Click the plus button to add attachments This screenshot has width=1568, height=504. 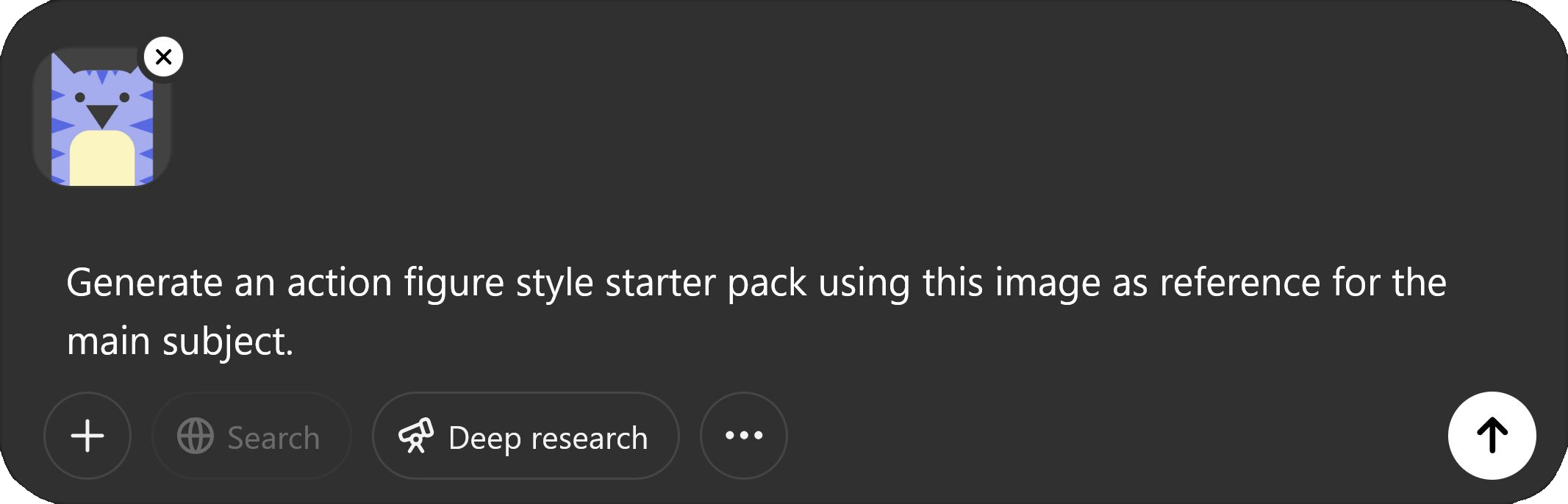point(87,436)
